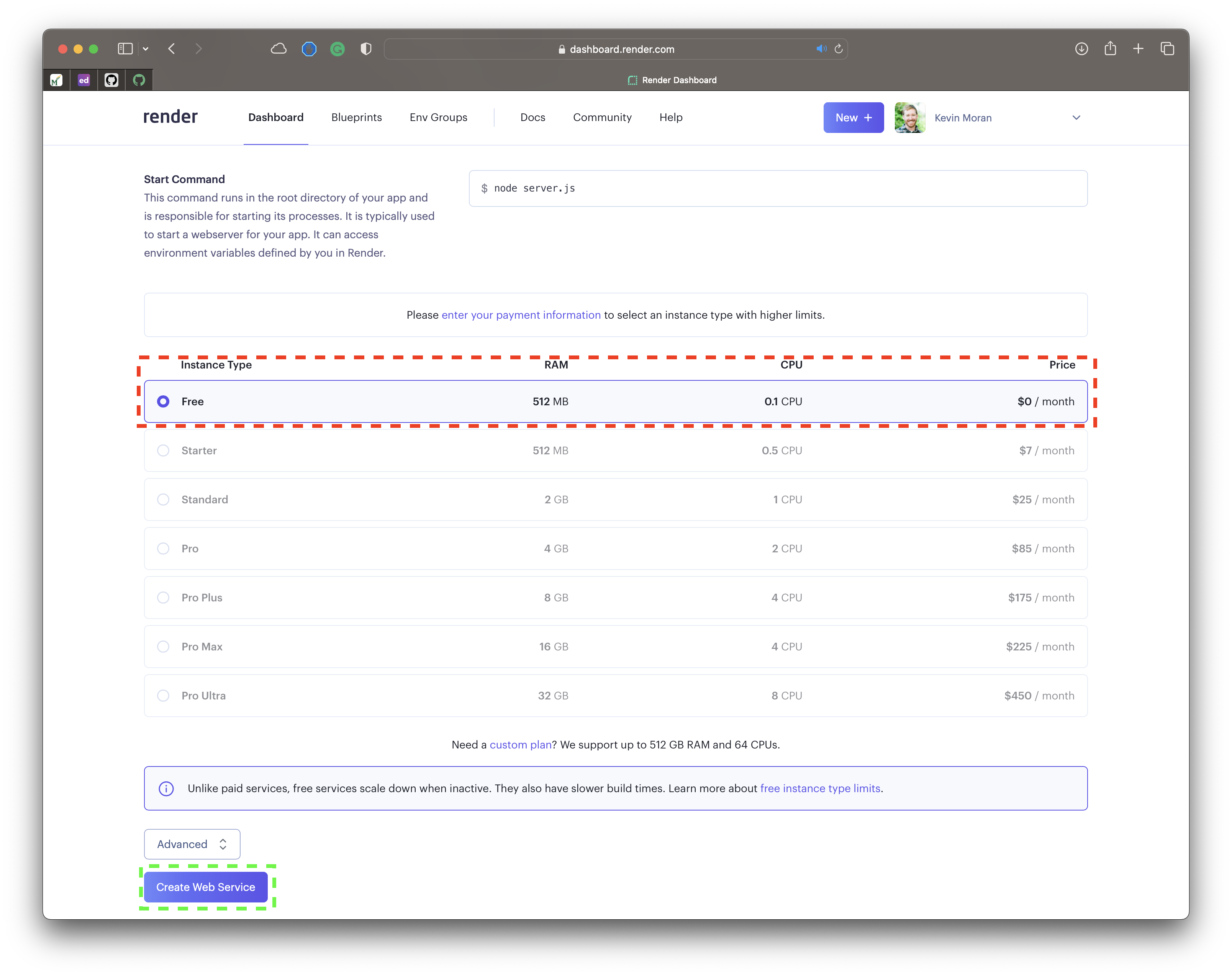Click the Start Command heading

point(184,179)
